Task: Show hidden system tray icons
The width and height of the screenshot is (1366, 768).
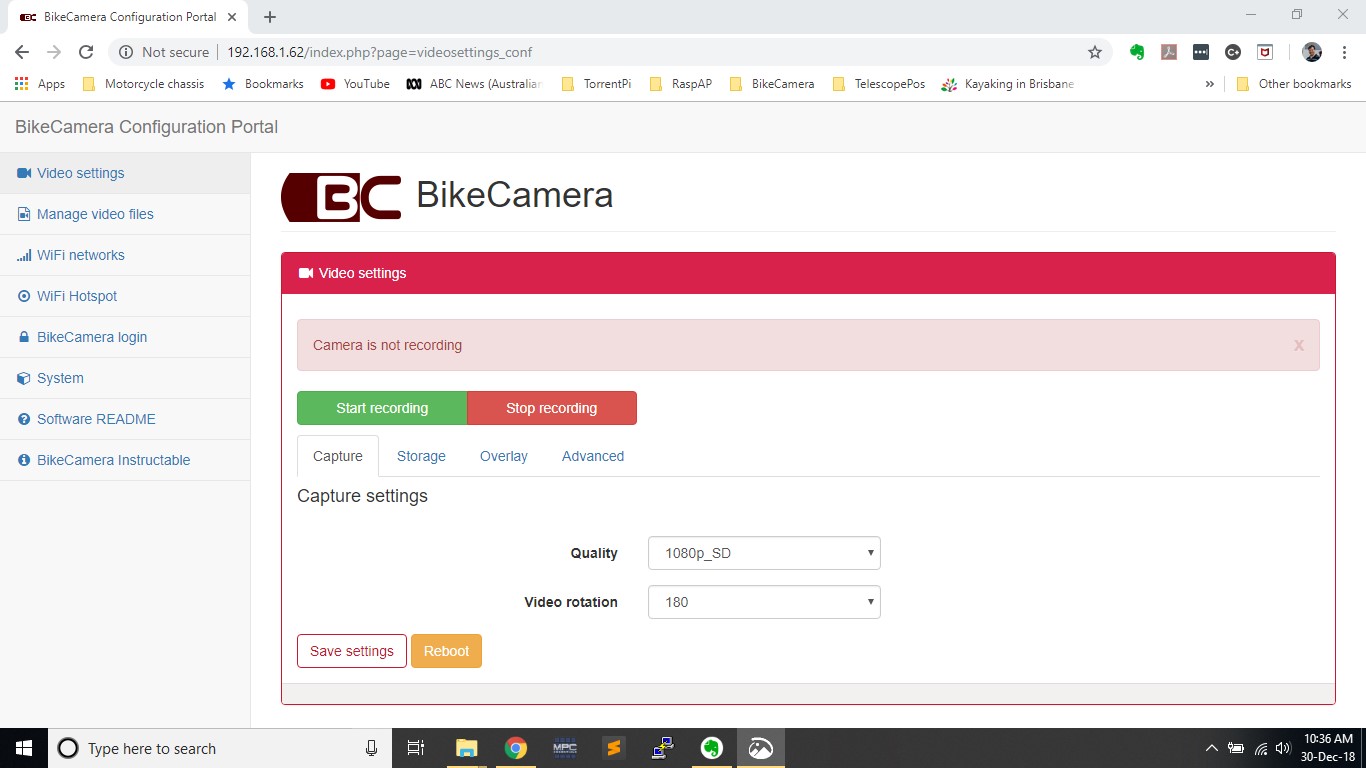Action: [x=1212, y=748]
